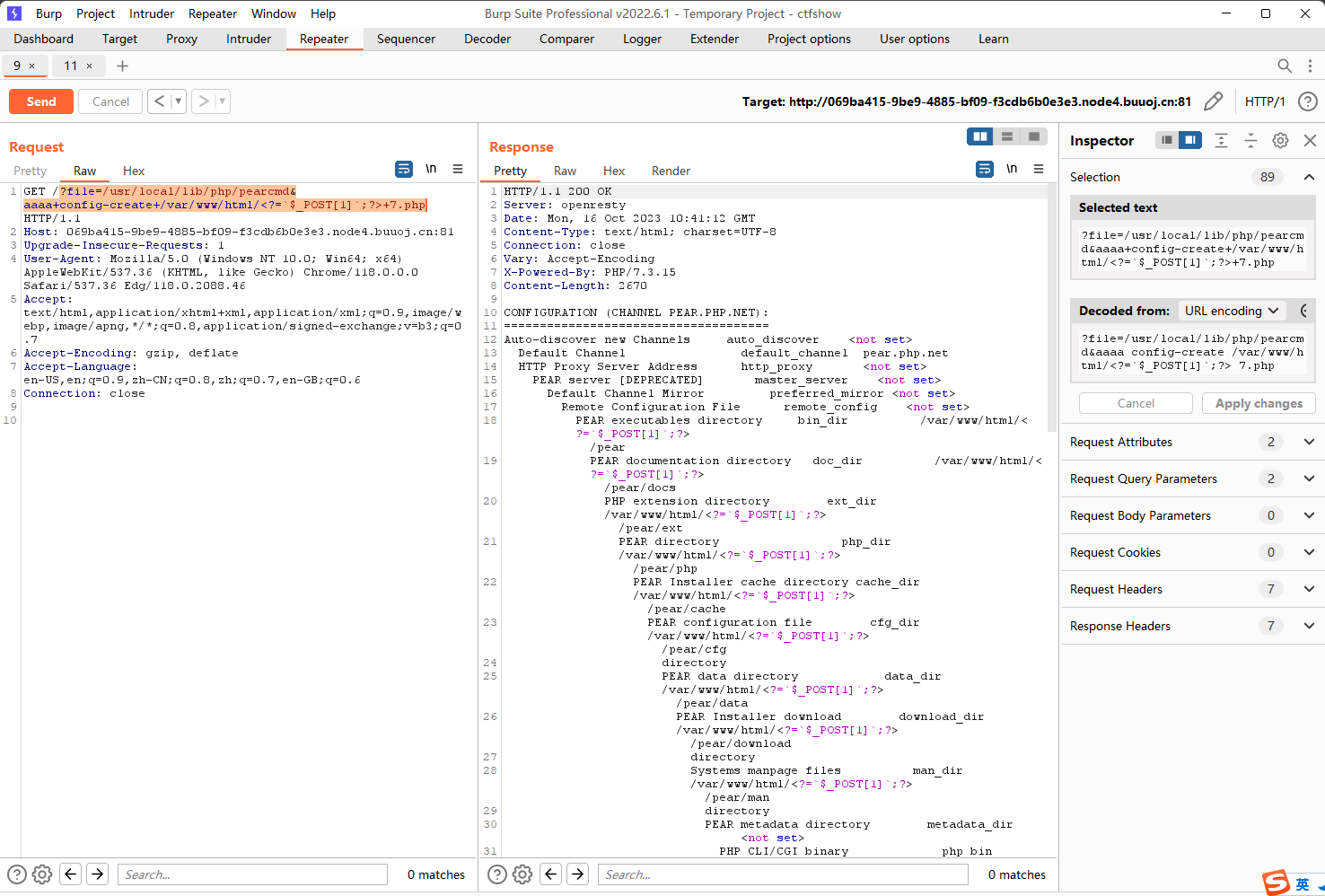The width and height of the screenshot is (1325, 896).
Task: Open Repeater help question mark icon
Action: pyautogui.click(x=1308, y=101)
